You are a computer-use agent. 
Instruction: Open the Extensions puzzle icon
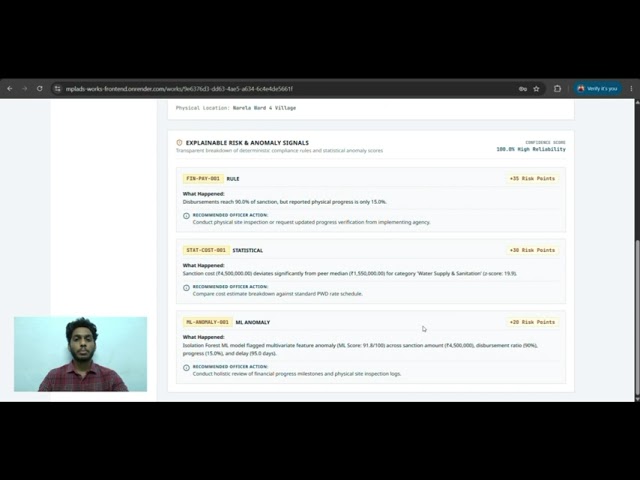(557, 89)
